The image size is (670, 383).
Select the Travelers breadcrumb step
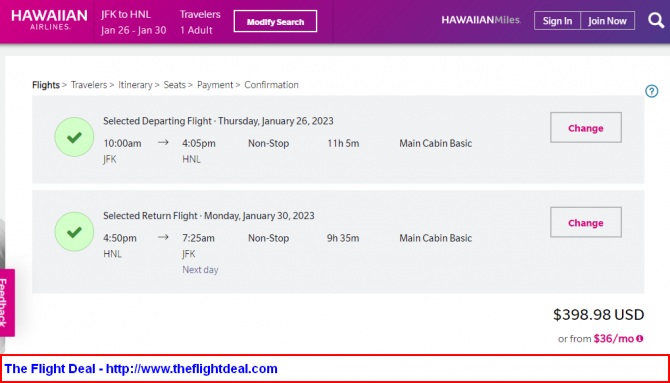(89, 85)
